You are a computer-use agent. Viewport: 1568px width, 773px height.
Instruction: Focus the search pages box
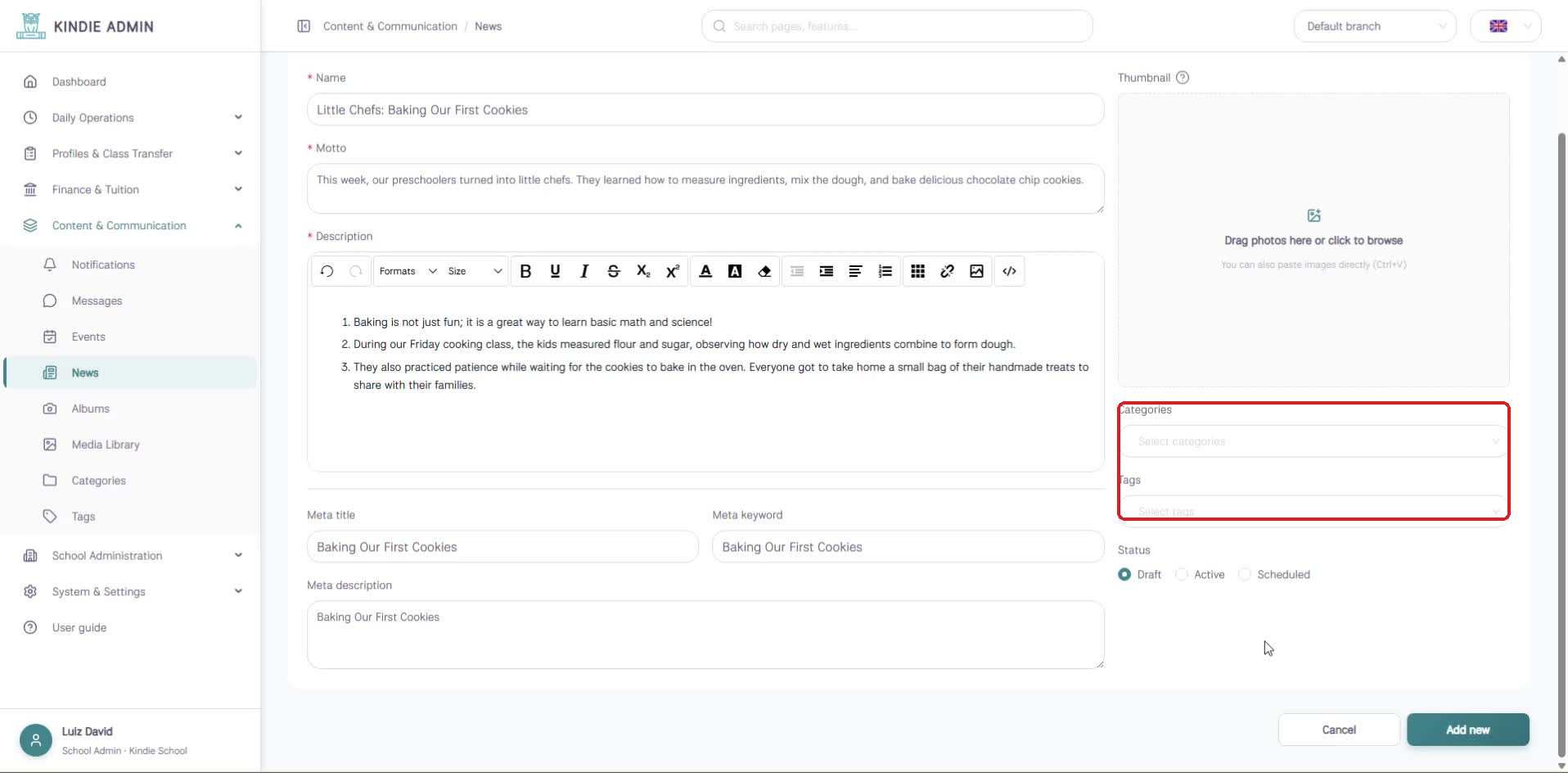coord(897,26)
